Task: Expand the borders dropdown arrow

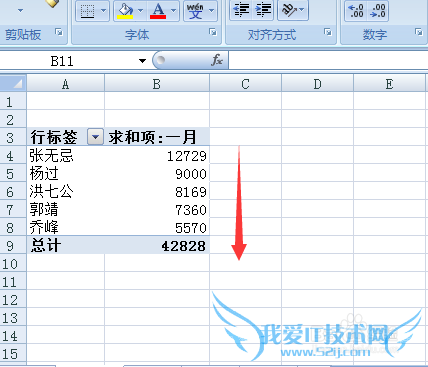Action: [x=103, y=11]
